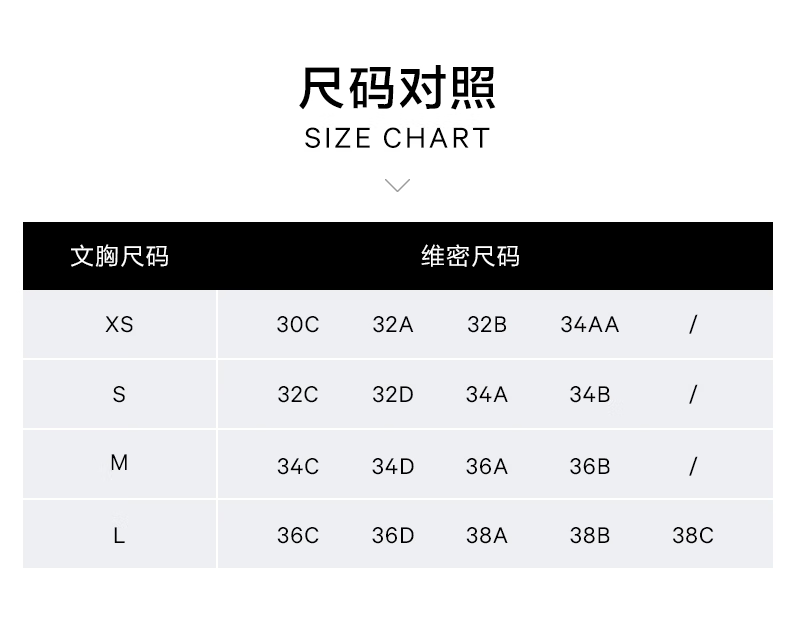Click the slash cell in XS row
The height and width of the screenshot is (620, 790).
693,324
